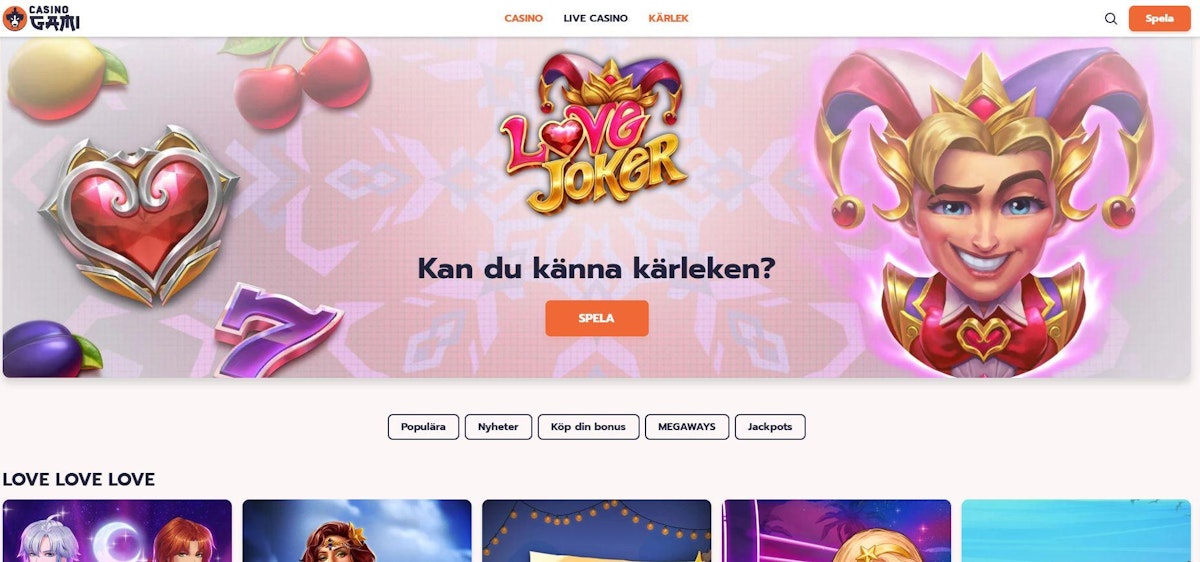
Task: Open the CASINO navigation tab
Action: pos(524,18)
